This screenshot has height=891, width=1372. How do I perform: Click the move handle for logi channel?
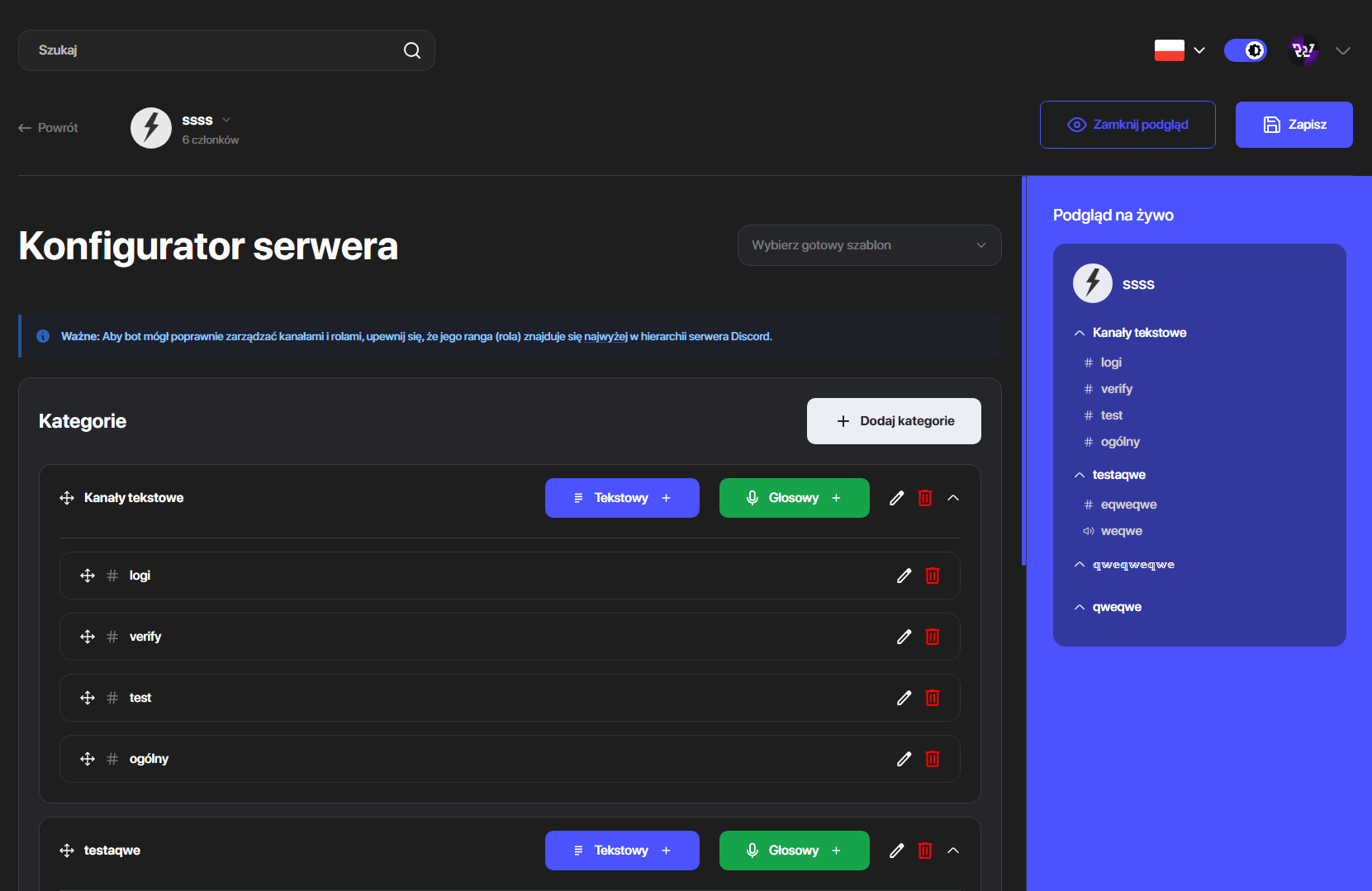point(88,576)
